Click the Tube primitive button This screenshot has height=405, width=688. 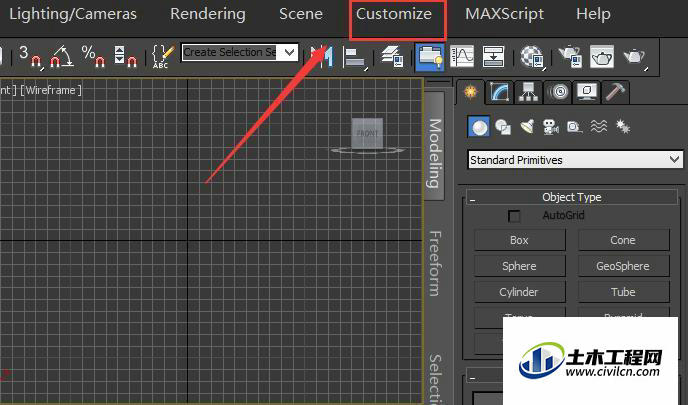tap(624, 292)
